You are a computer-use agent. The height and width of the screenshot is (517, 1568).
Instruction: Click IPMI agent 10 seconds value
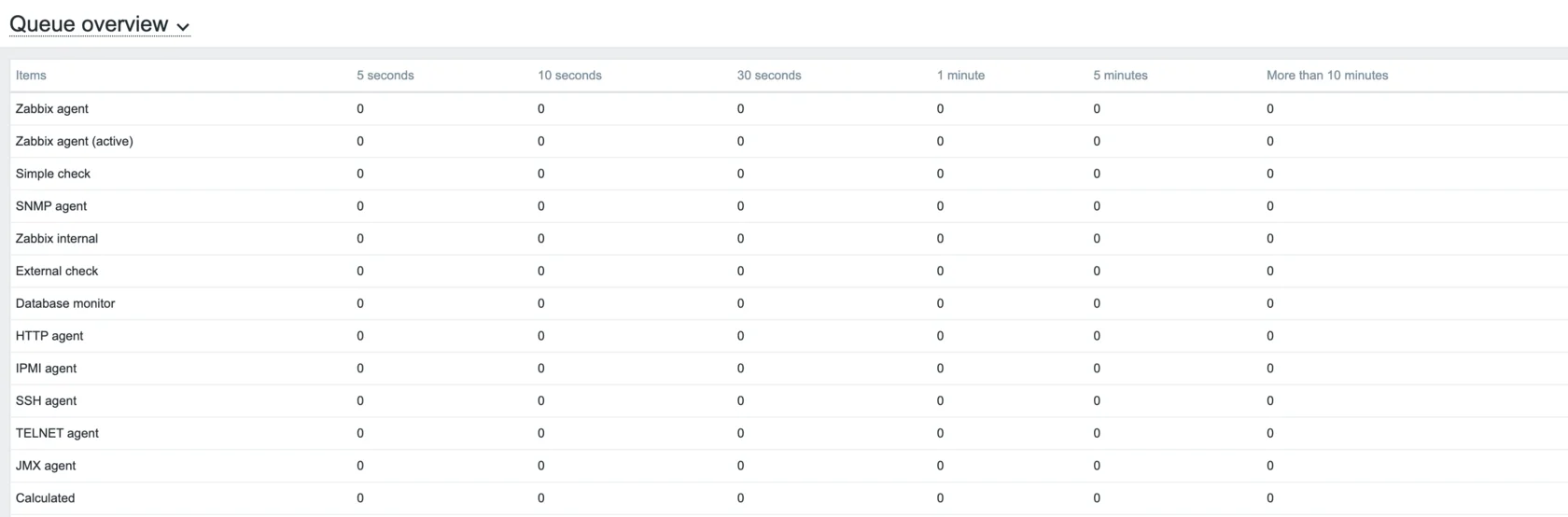pos(541,369)
